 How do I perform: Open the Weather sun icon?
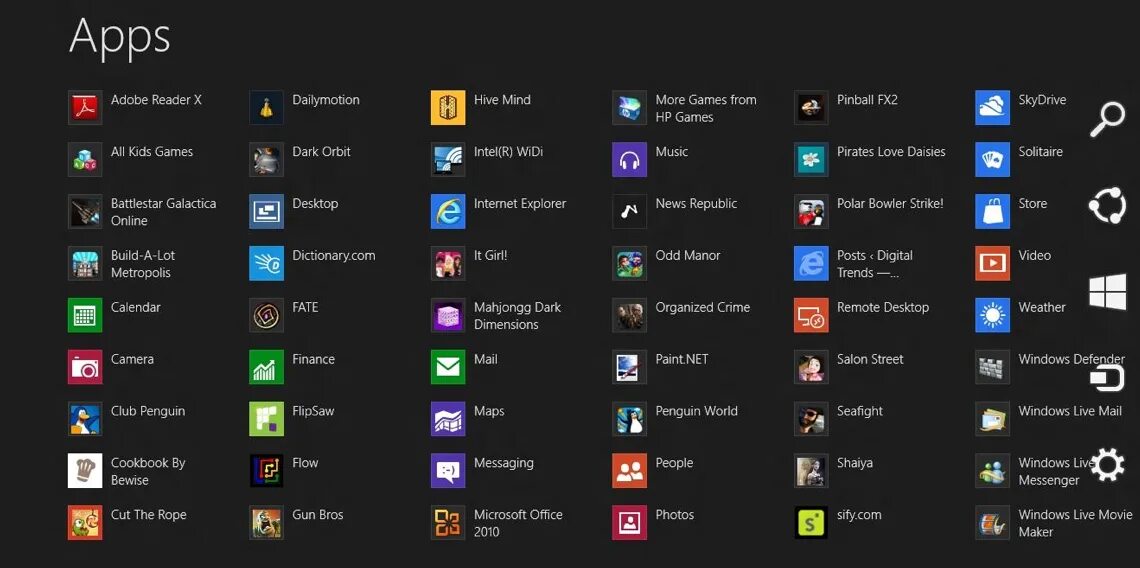click(x=992, y=315)
